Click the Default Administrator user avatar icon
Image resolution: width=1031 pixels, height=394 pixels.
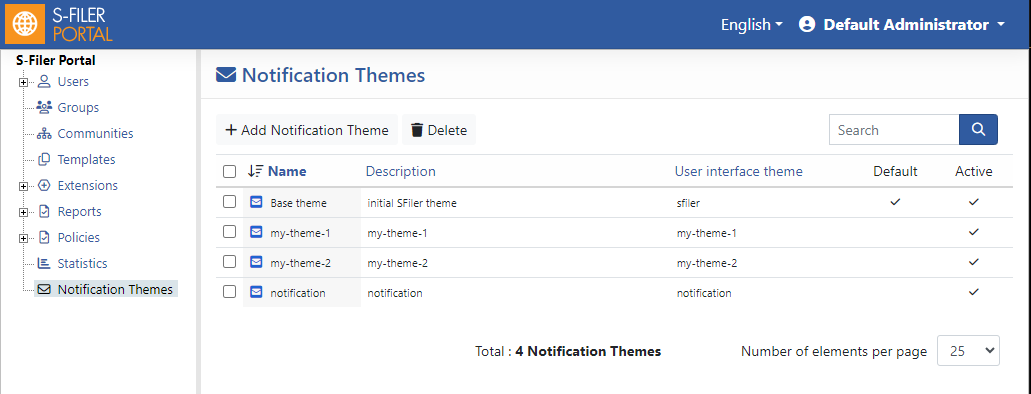(807, 24)
